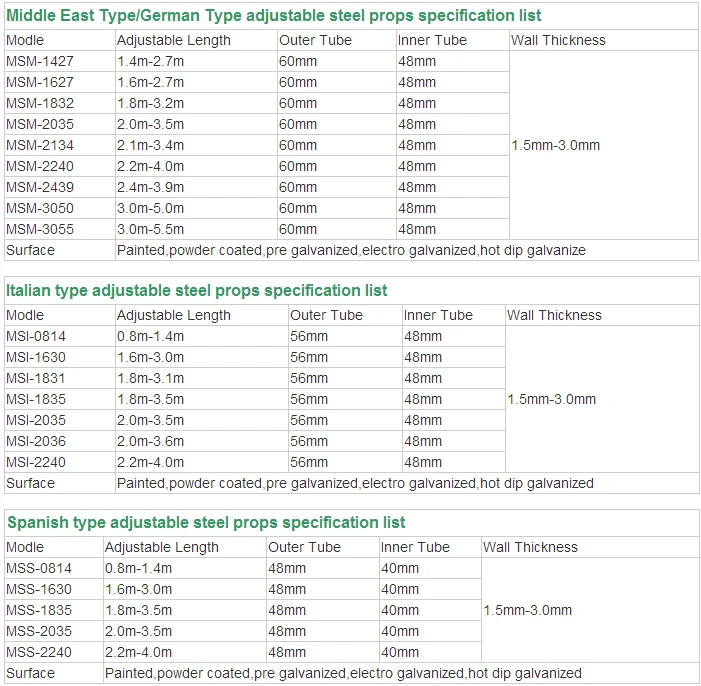The image size is (701, 686).
Task: Select the Italian type specification list heading
Action: [197, 291]
